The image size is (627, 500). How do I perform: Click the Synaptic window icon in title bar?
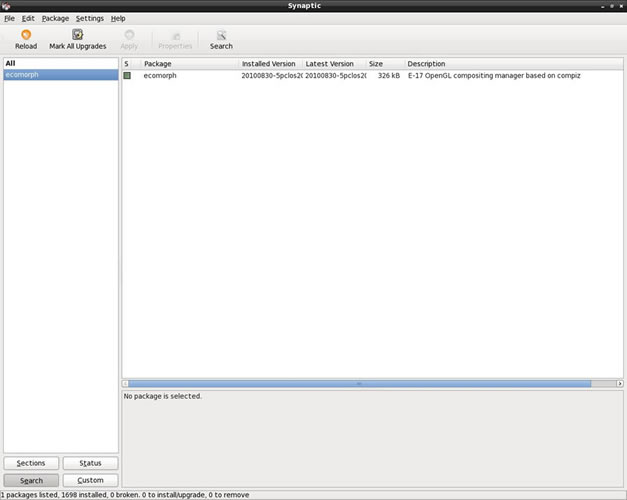point(6,6)
